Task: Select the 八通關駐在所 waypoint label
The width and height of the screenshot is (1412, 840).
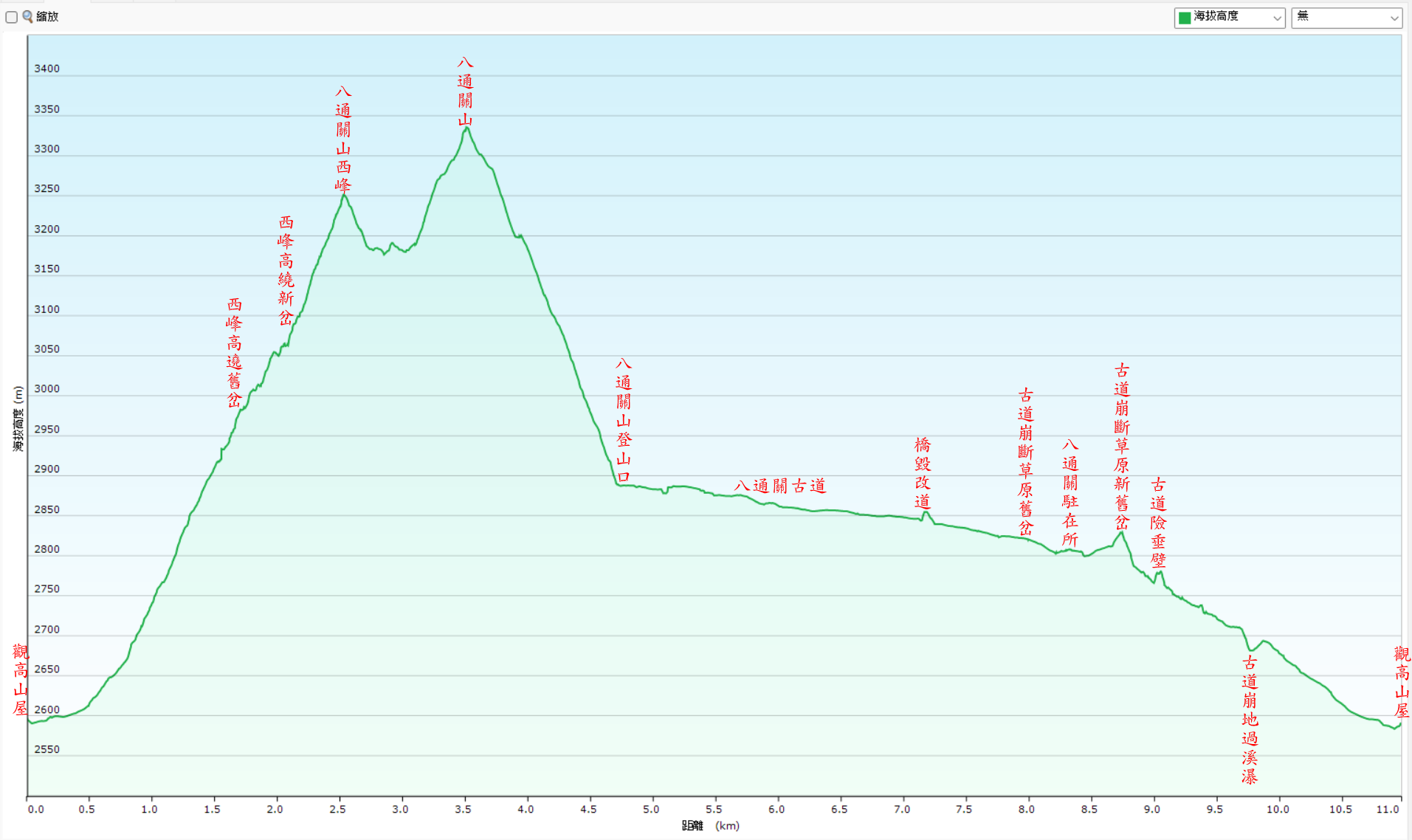Action: (x=1070, y=492)
